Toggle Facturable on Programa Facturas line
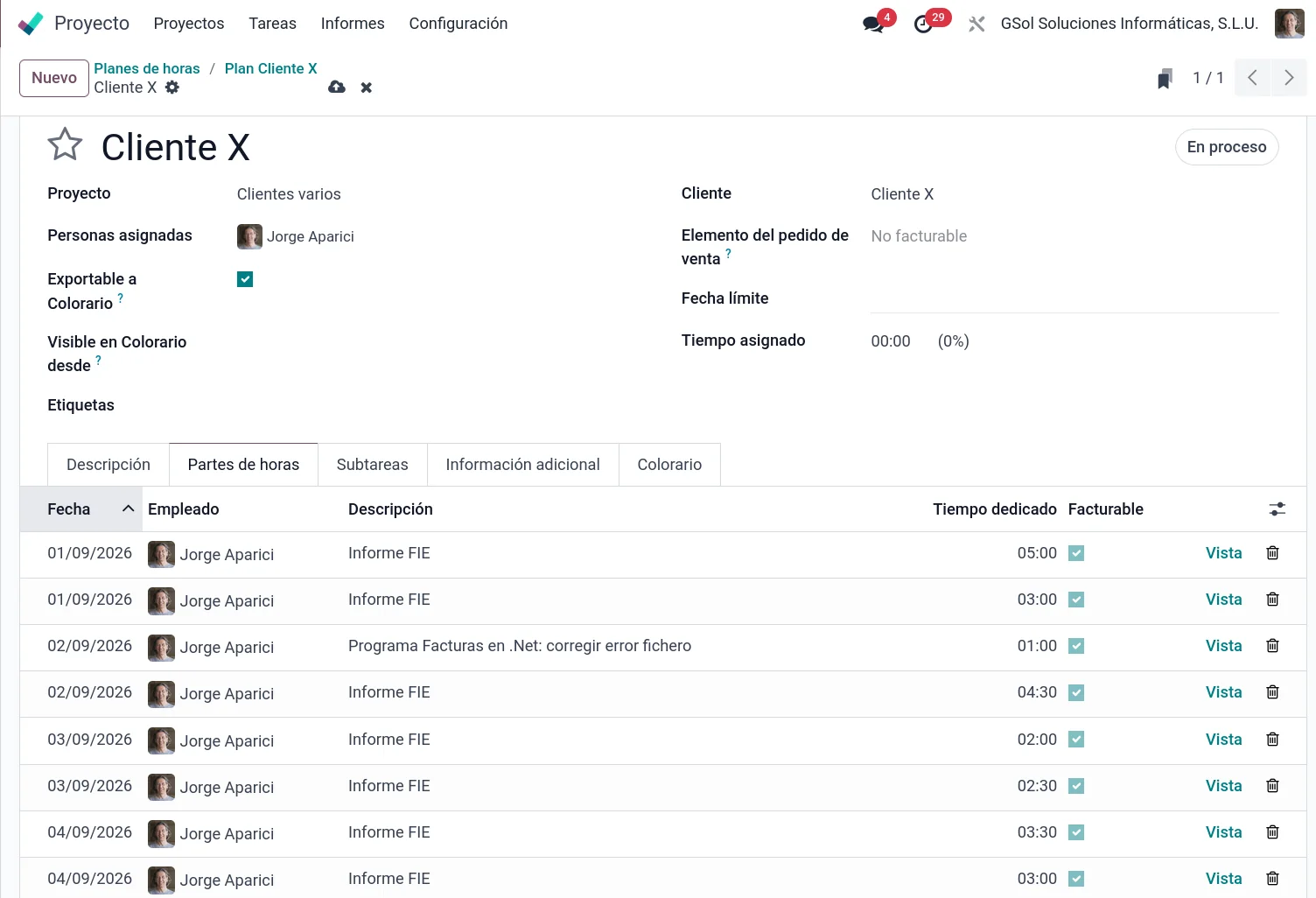The image size is (1316, 898). point(1076,646)
